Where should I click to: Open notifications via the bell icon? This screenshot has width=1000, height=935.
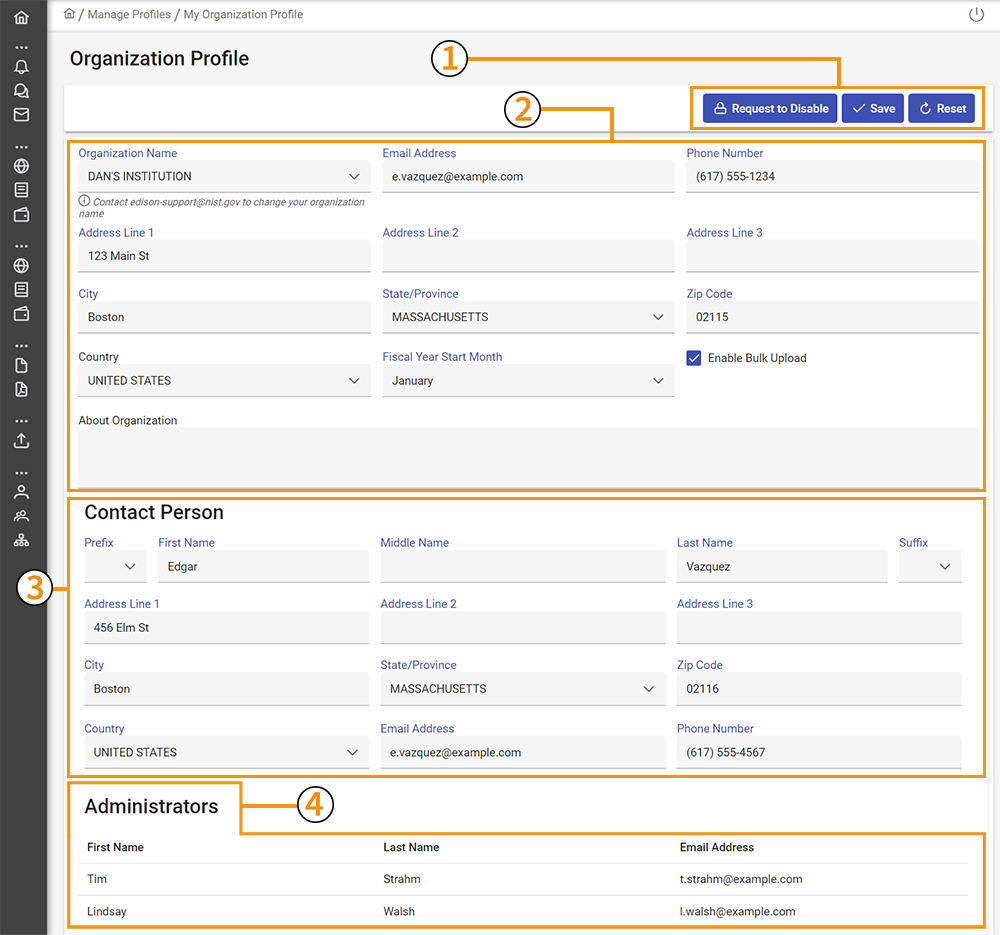point(21,67)
